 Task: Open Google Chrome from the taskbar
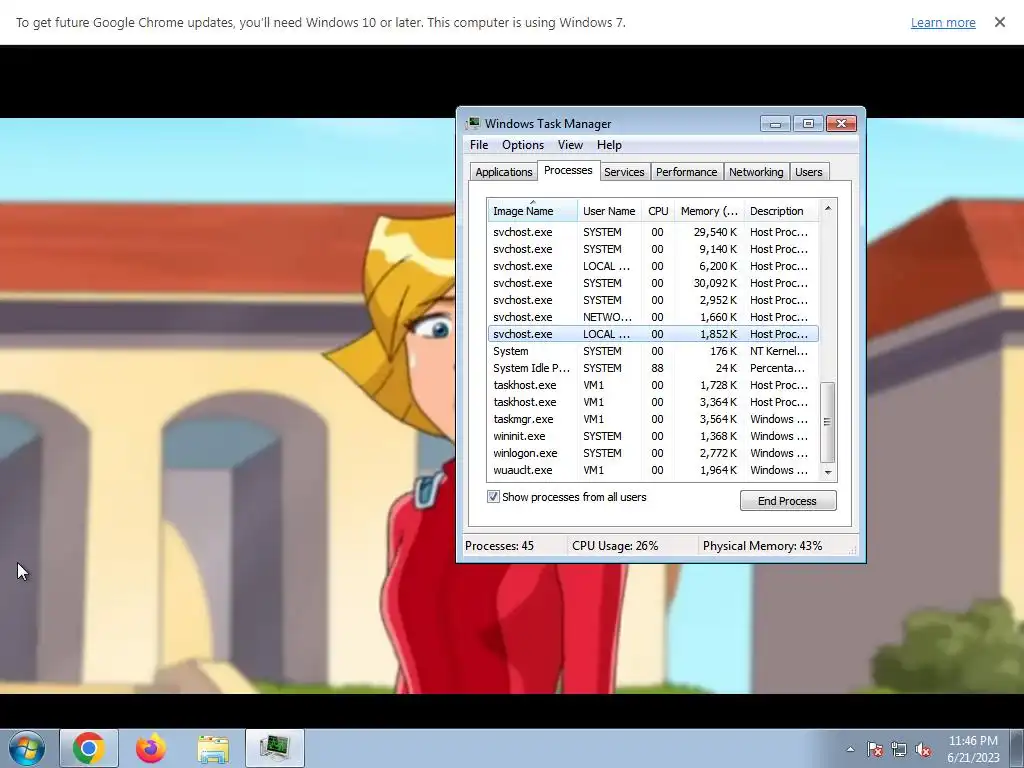[89, 748]
